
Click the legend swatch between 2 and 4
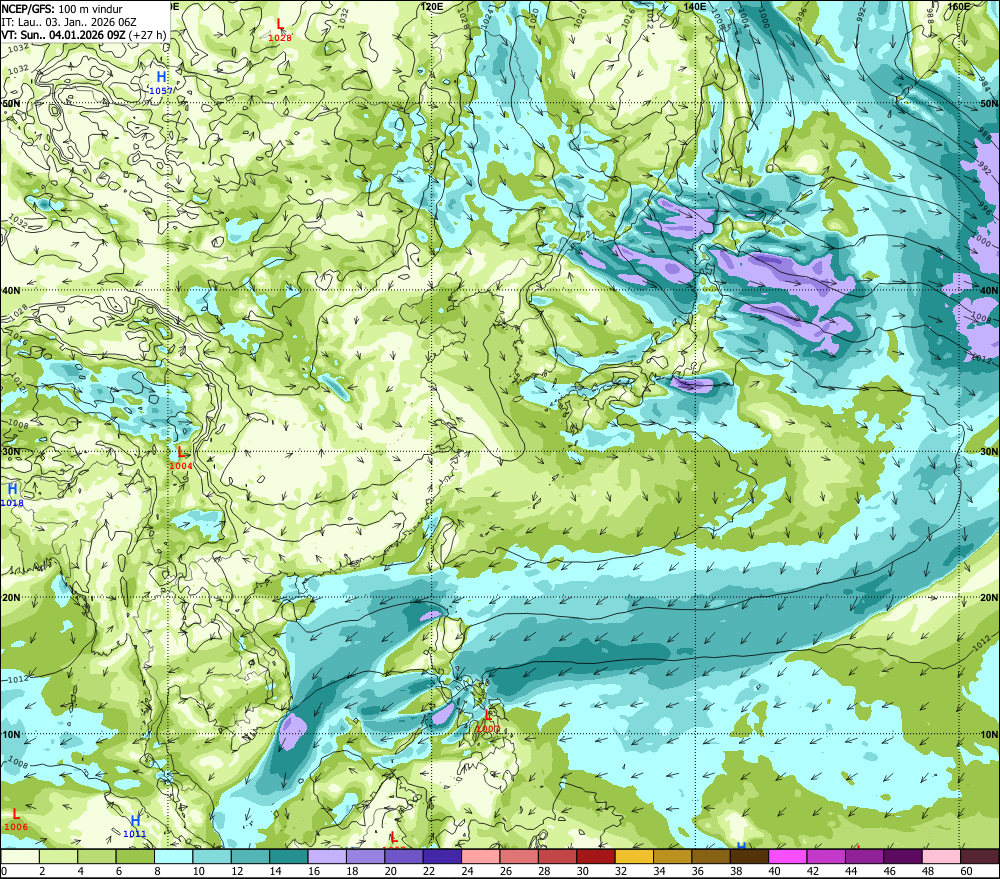click(x=59, y=857)
